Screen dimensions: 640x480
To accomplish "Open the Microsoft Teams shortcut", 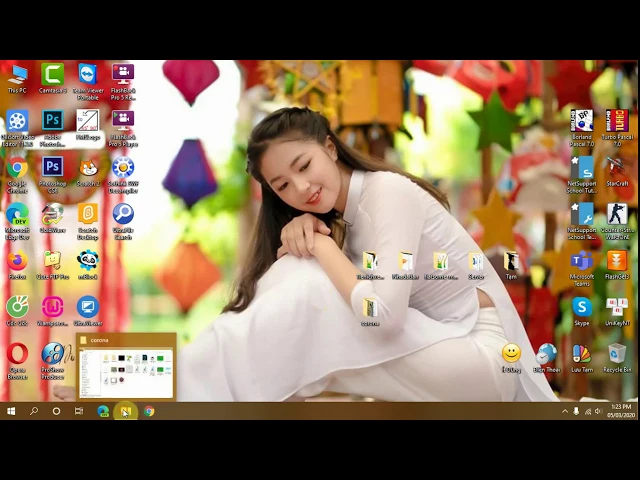I will tap(582, 262).
